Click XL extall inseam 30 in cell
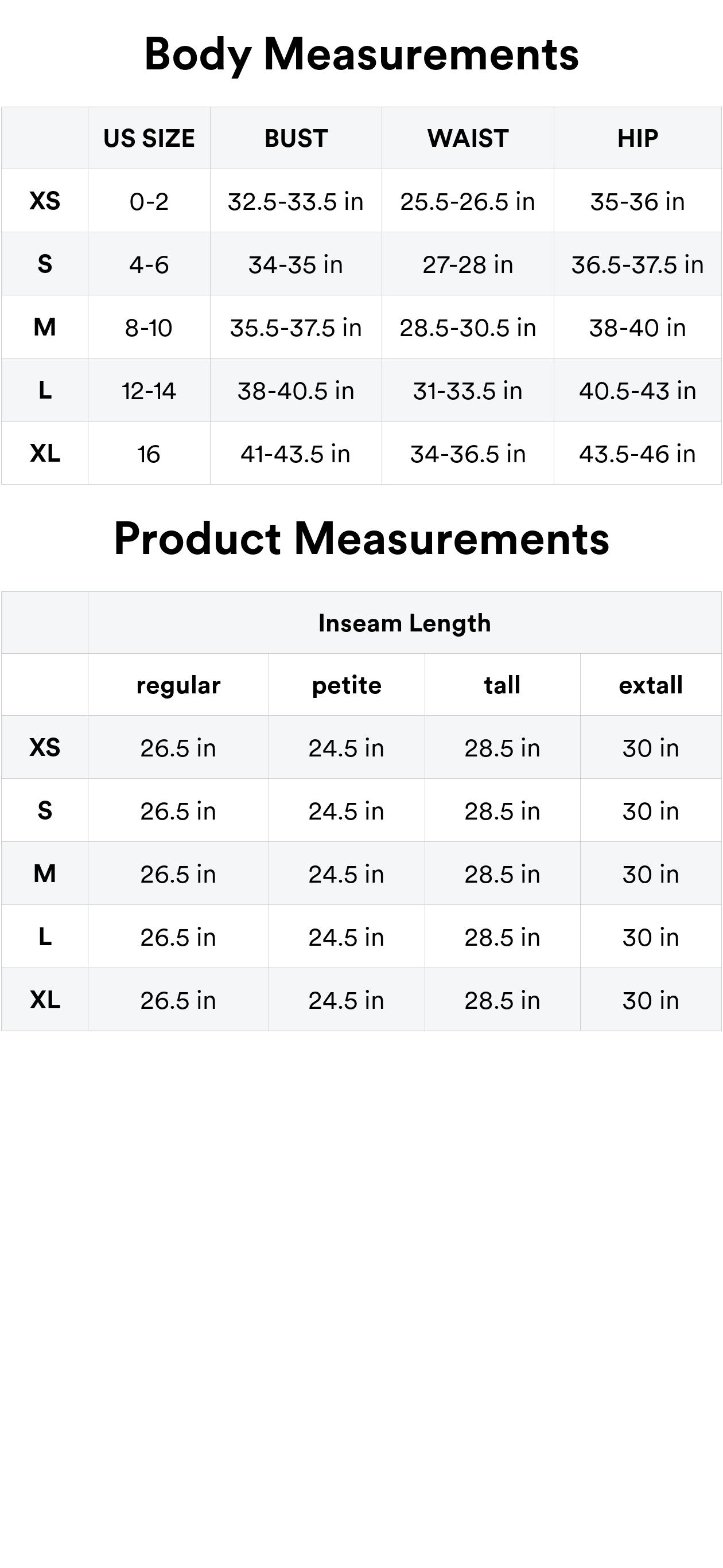723x1568 pixels. tap(651, 1000)
